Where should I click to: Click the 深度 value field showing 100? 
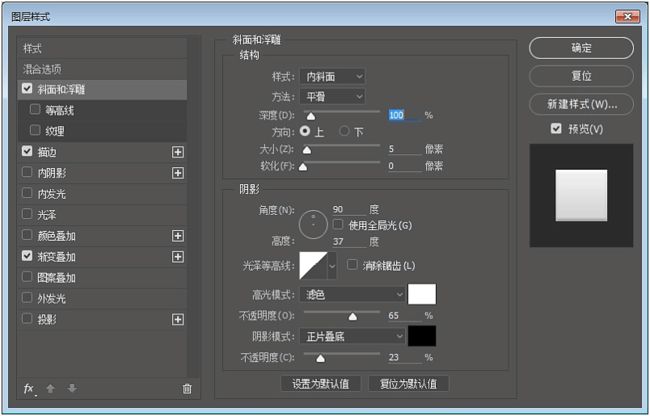click(x=405, y=115)
